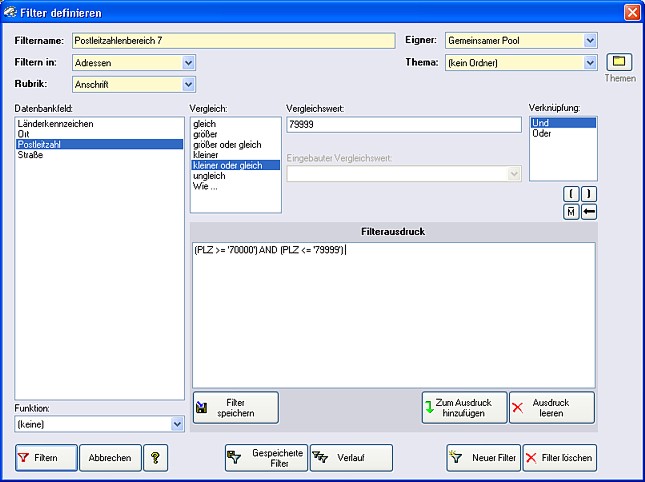This screenshot has height=482, width=645.
Task: Insert an opening parenthesis into the expression
Action: point(571,192)
